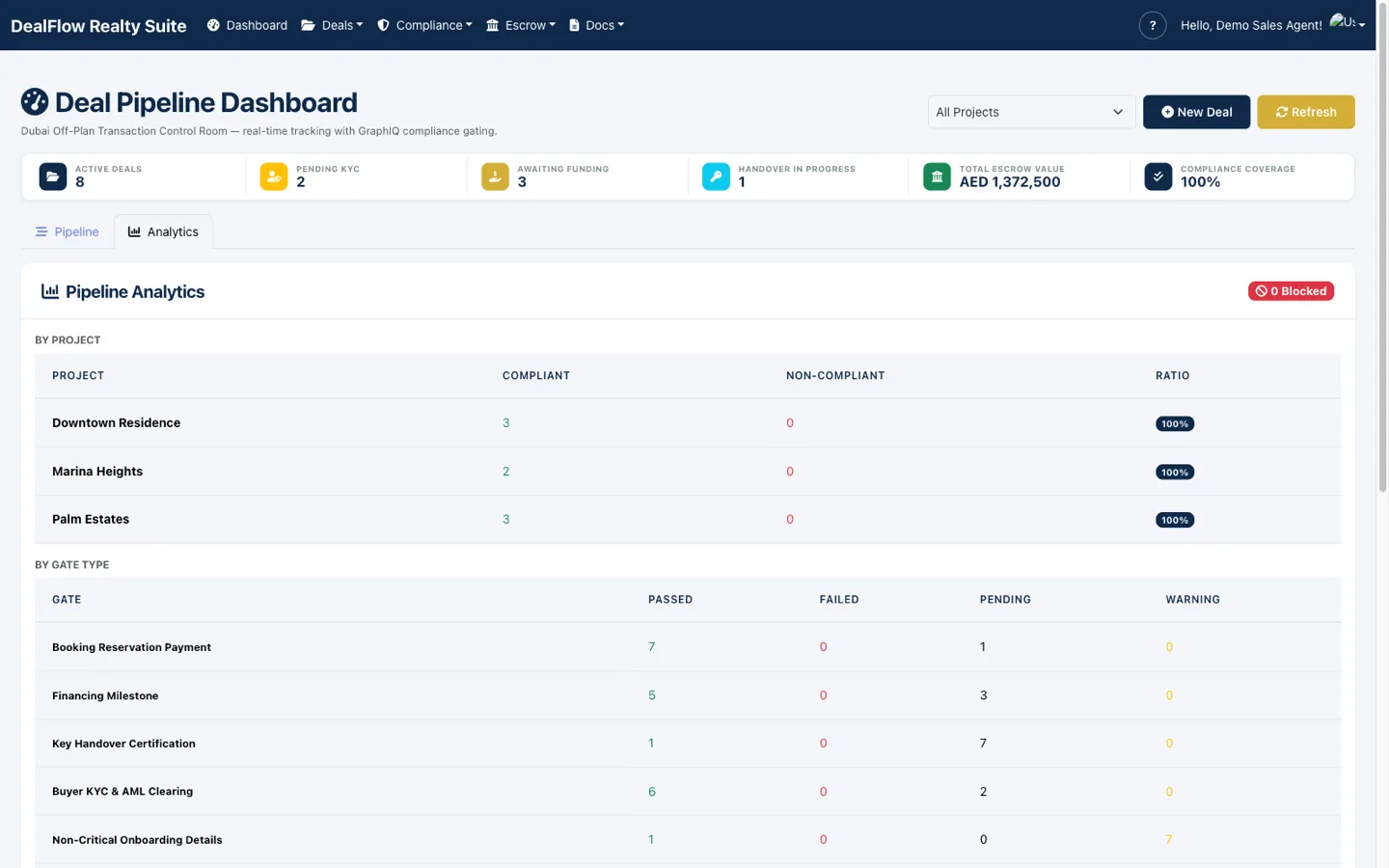Click the Downtown Residence project row

[x=688, y=422]
